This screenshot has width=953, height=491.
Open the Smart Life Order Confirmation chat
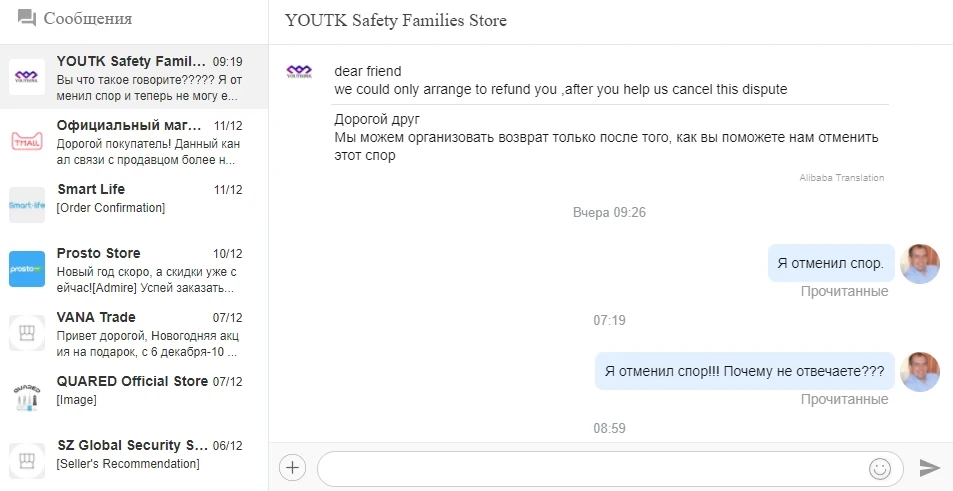[145, 198]
